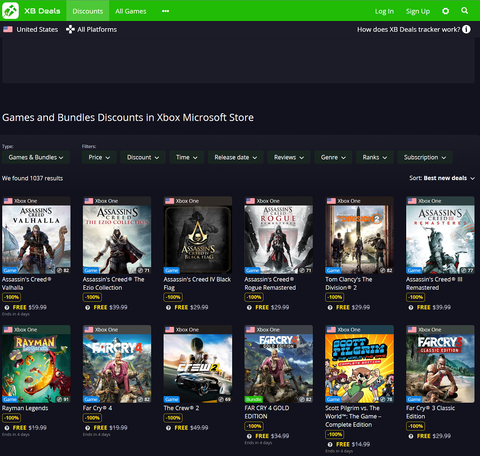480x456 pixels.
Task: Open The Crew 2 cover image
Action: coord(198,368)
